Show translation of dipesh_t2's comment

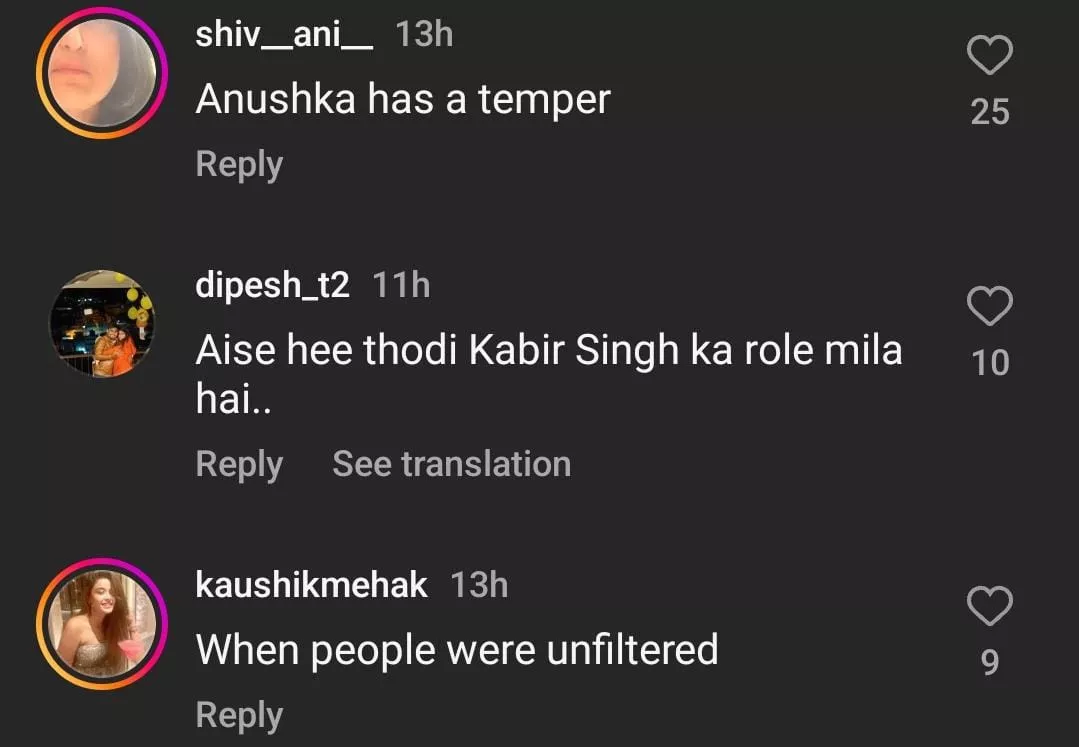(x=451, y=464)
